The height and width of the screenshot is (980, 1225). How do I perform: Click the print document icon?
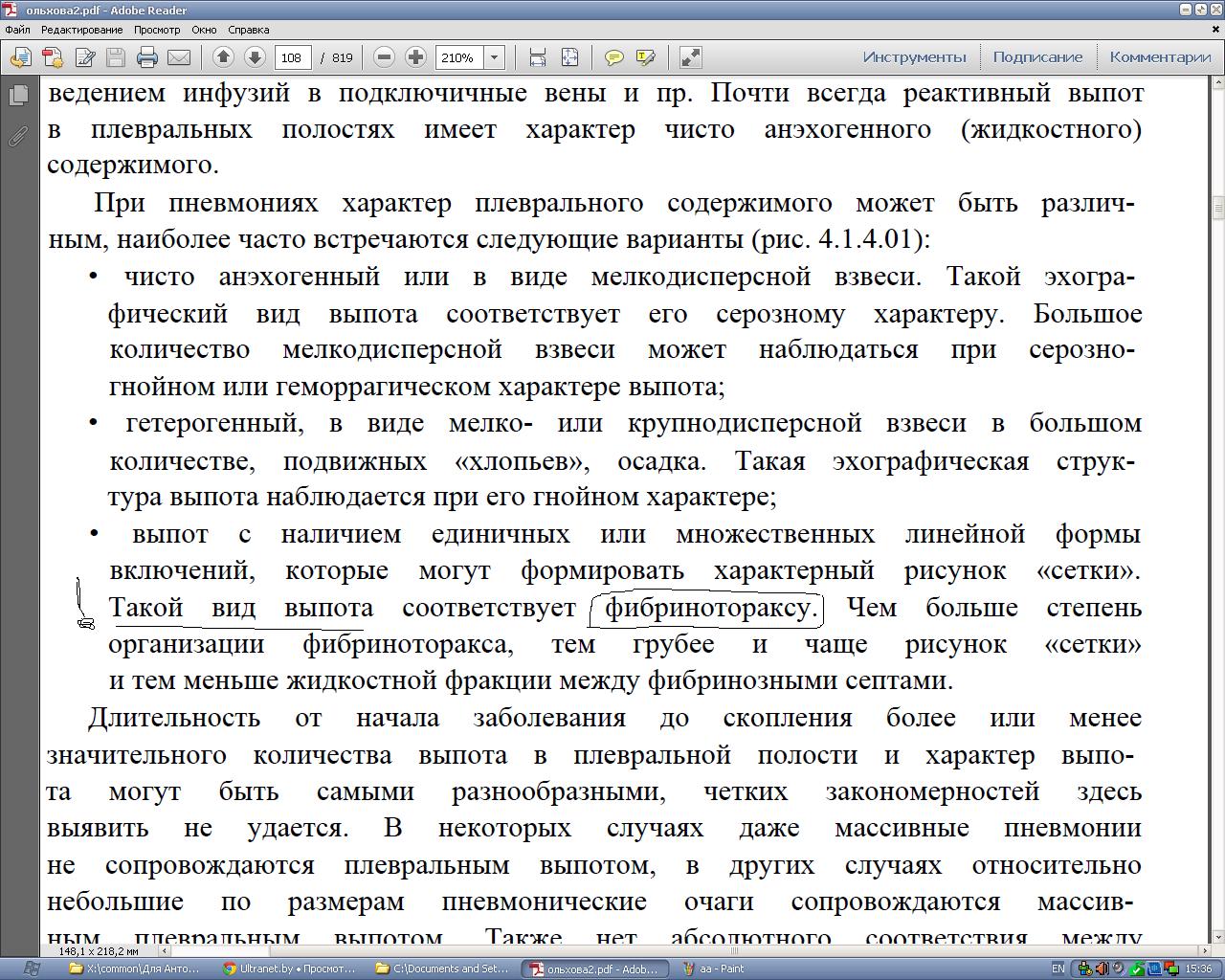147,57
